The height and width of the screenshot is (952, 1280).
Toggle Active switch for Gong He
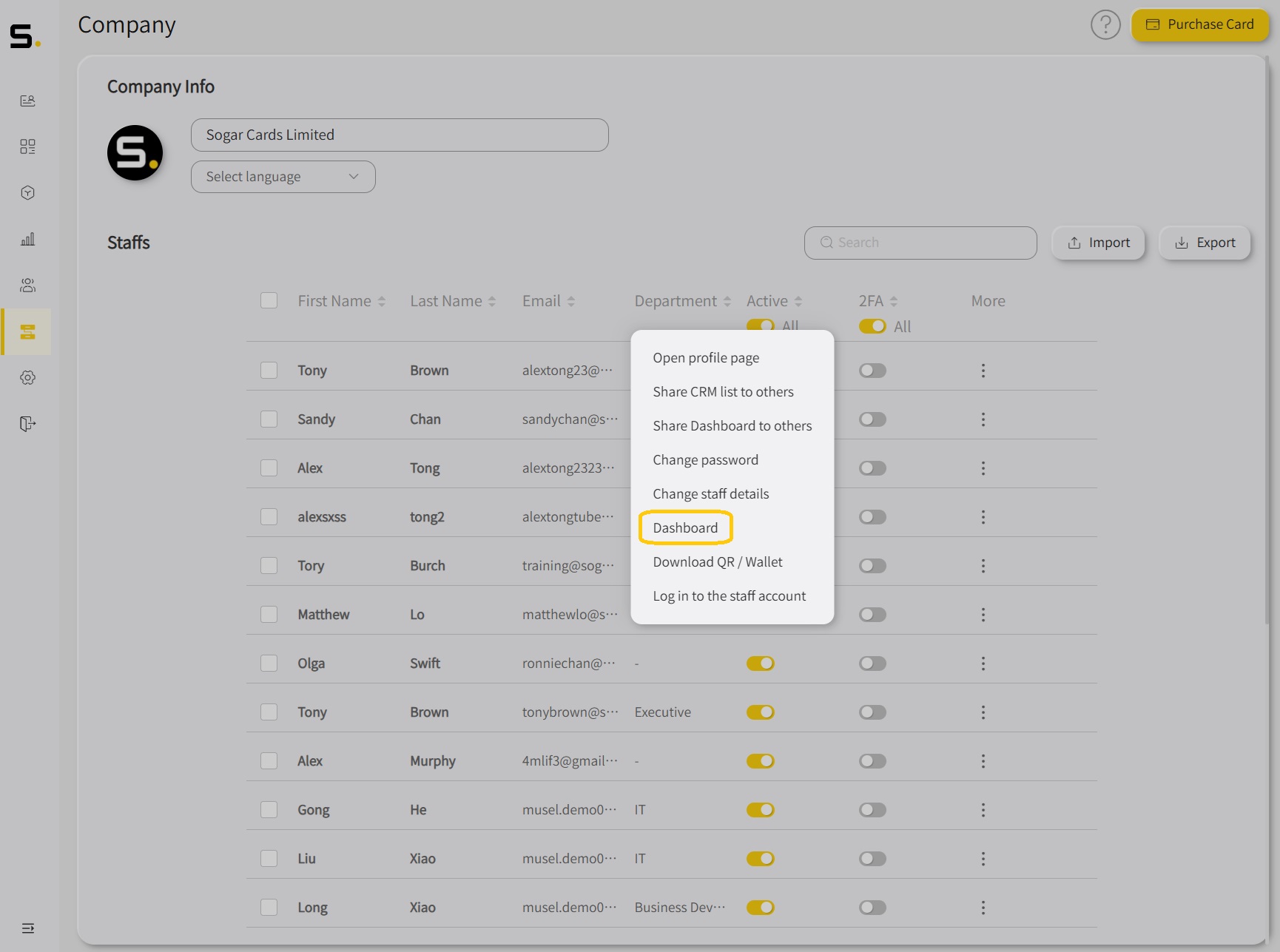760,810
